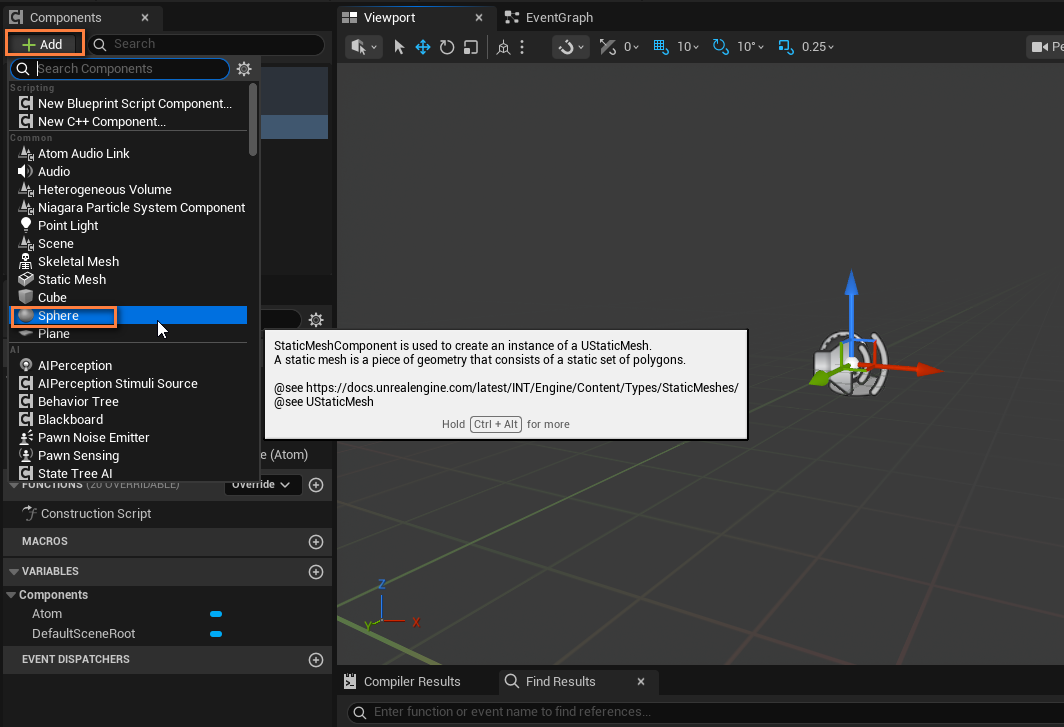
Task: Add a new event dispatcher
Action: coord(316,660)
